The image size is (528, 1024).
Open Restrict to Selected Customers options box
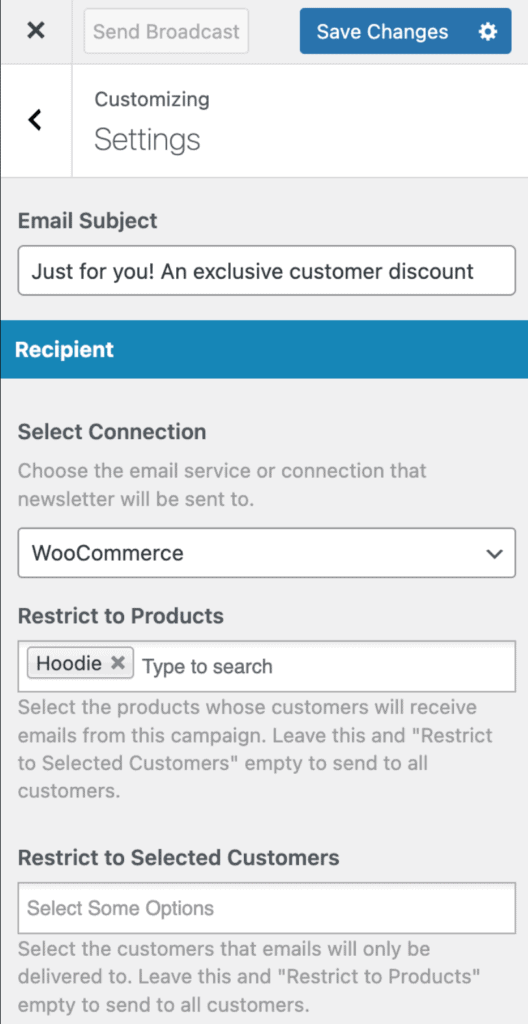(x=267, y=908)
